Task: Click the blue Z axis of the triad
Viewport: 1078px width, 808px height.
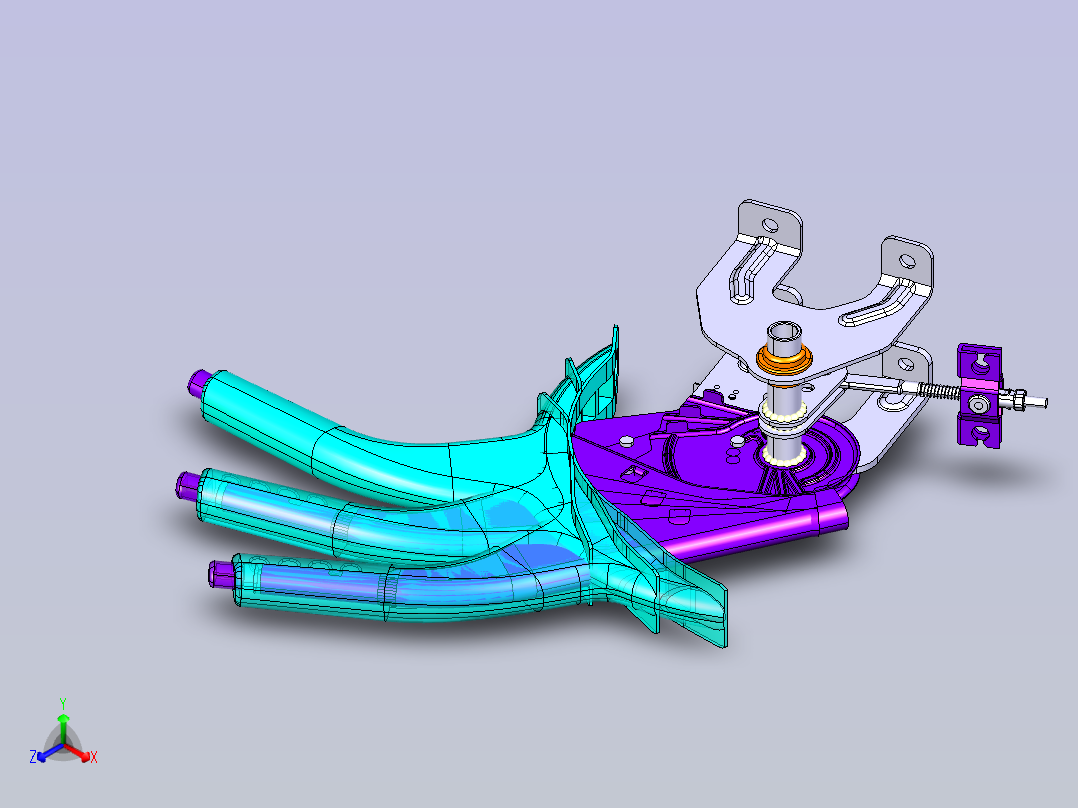Action: pyautogui.click(x=48, y=753)
